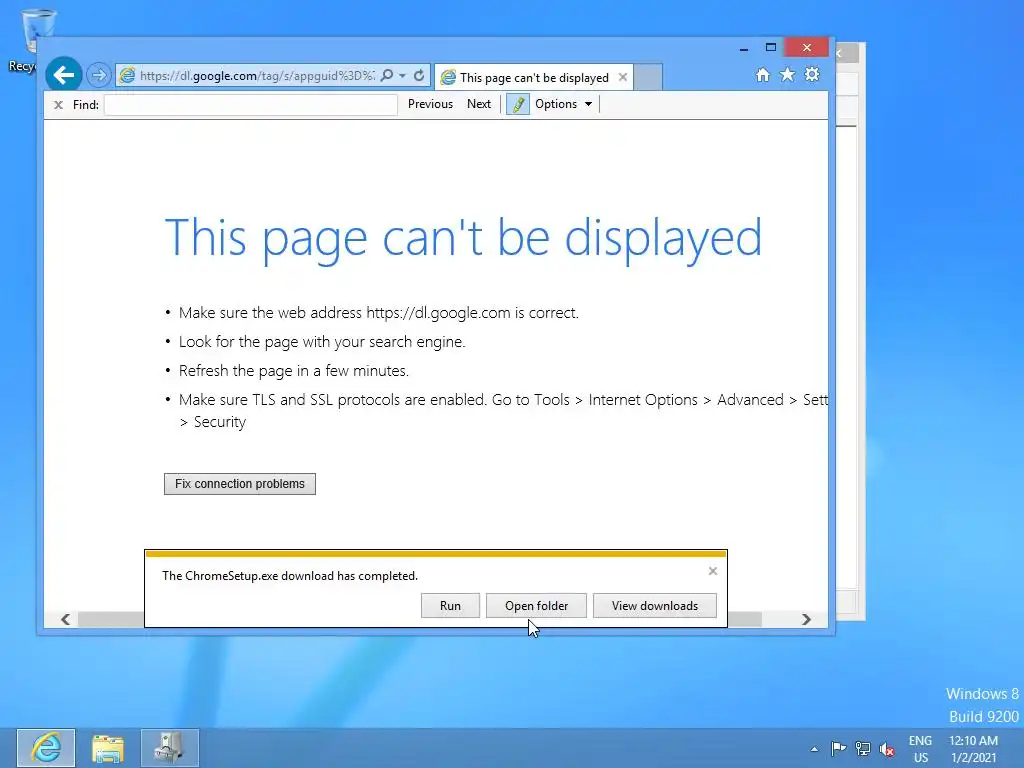1024x768 pixels.
Task: Click the Find text input box
Action: point(251,104)
